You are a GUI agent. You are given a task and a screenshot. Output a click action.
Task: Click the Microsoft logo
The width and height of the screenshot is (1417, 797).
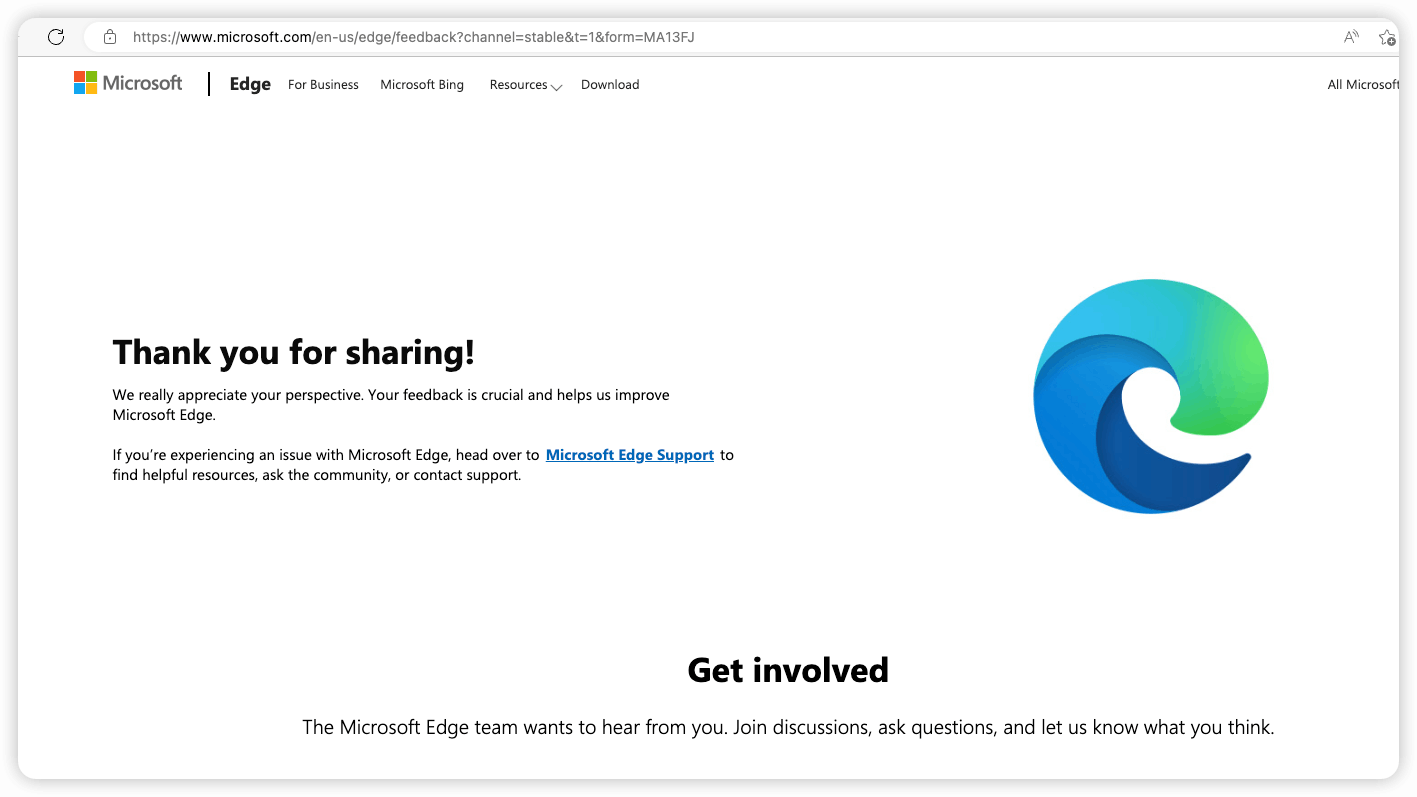pos(128,83)
